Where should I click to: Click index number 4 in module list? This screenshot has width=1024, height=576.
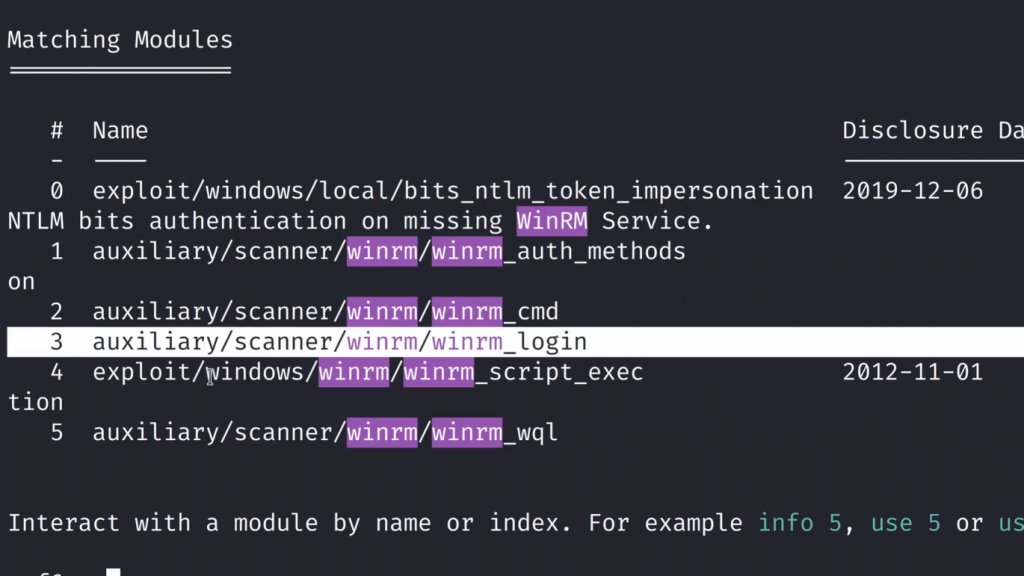[57, 373]
